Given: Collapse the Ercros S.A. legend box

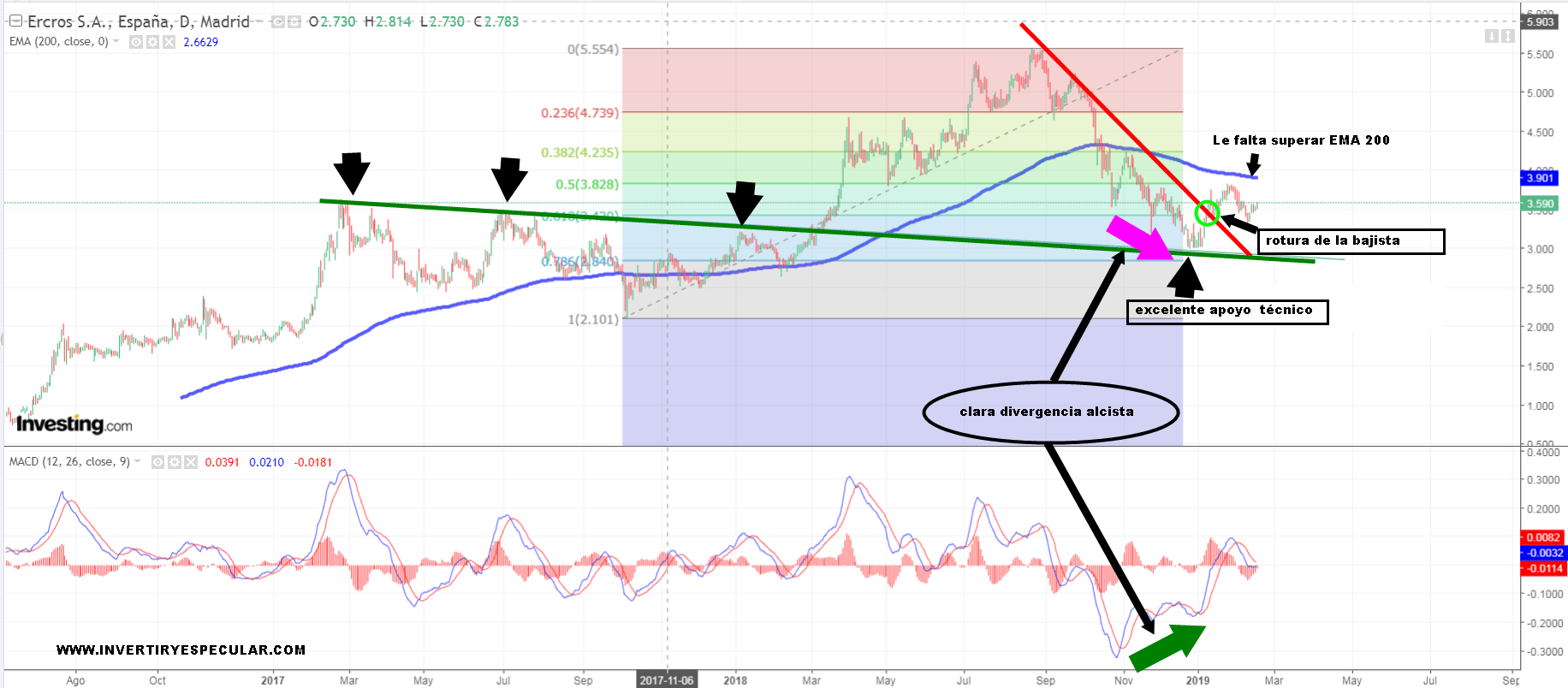Looking at the screenshot, I should pos(15,21).
